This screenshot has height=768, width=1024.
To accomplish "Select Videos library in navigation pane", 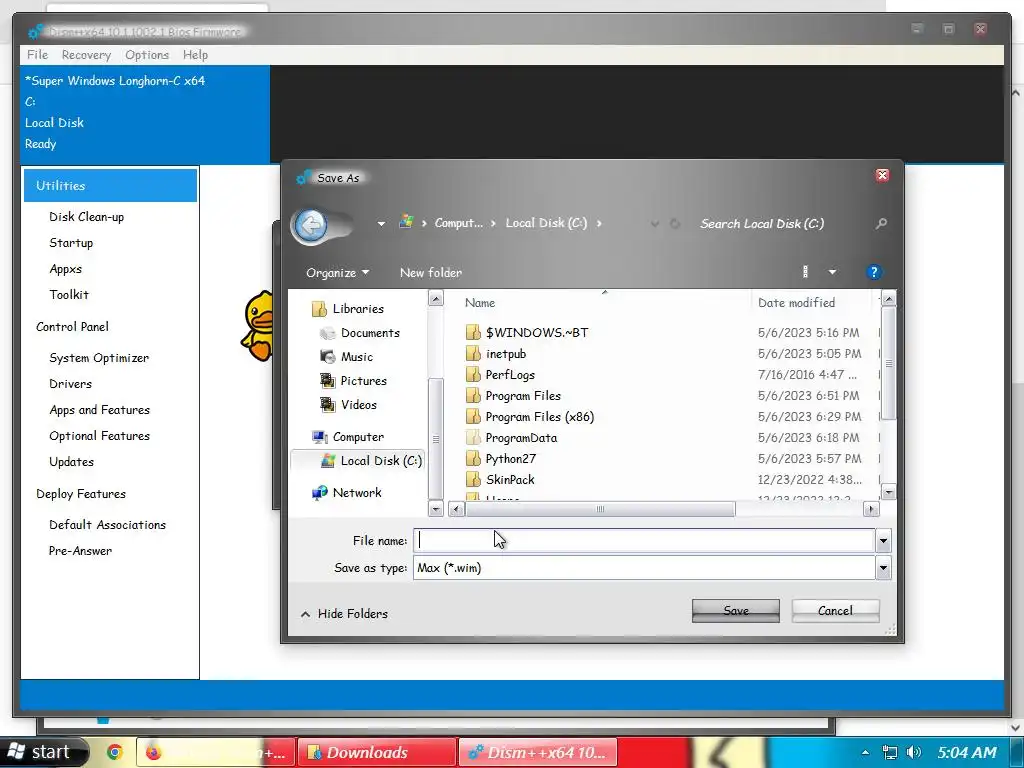I will 348,405.
